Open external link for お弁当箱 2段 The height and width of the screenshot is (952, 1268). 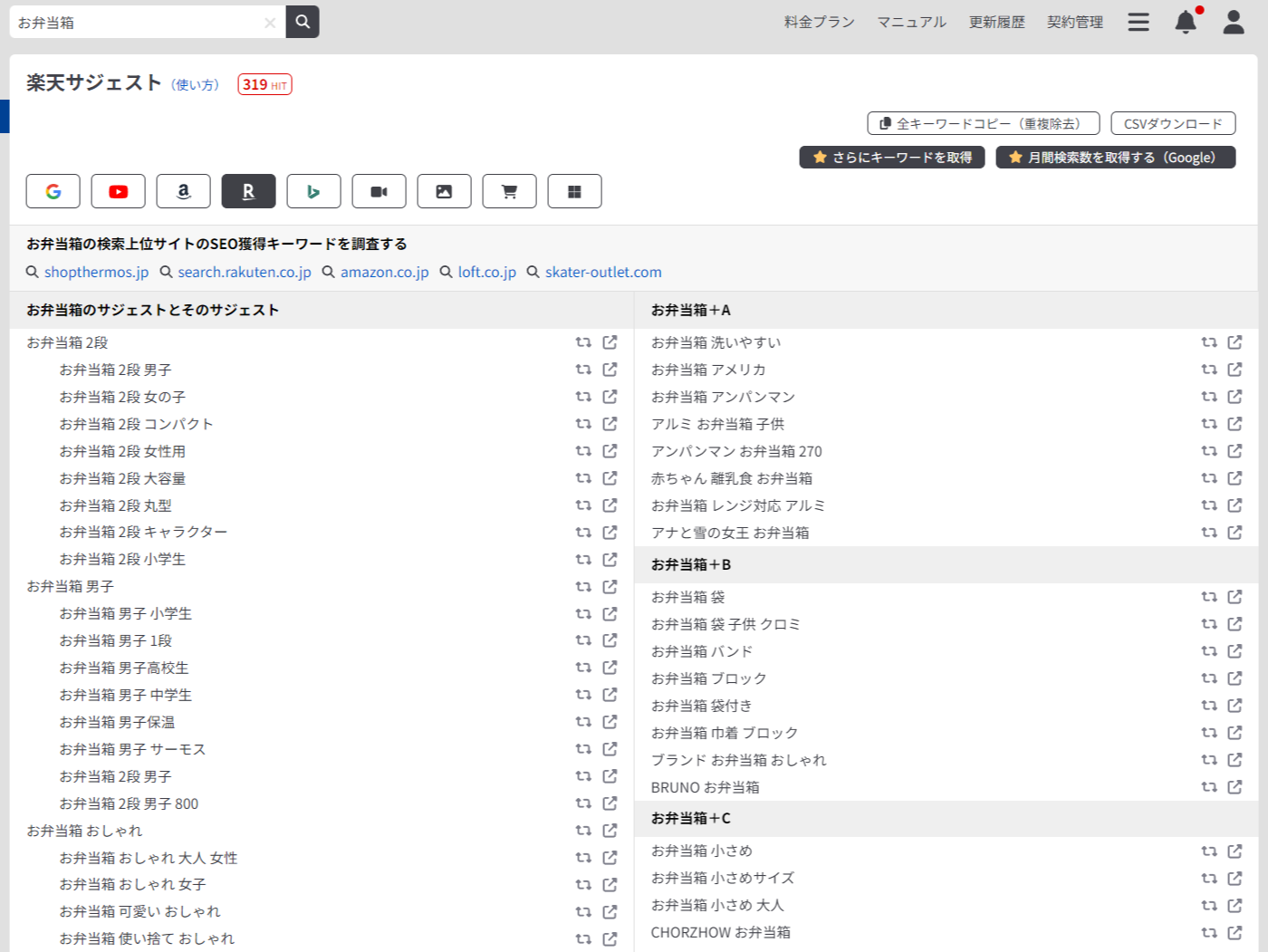coord(610,342)
